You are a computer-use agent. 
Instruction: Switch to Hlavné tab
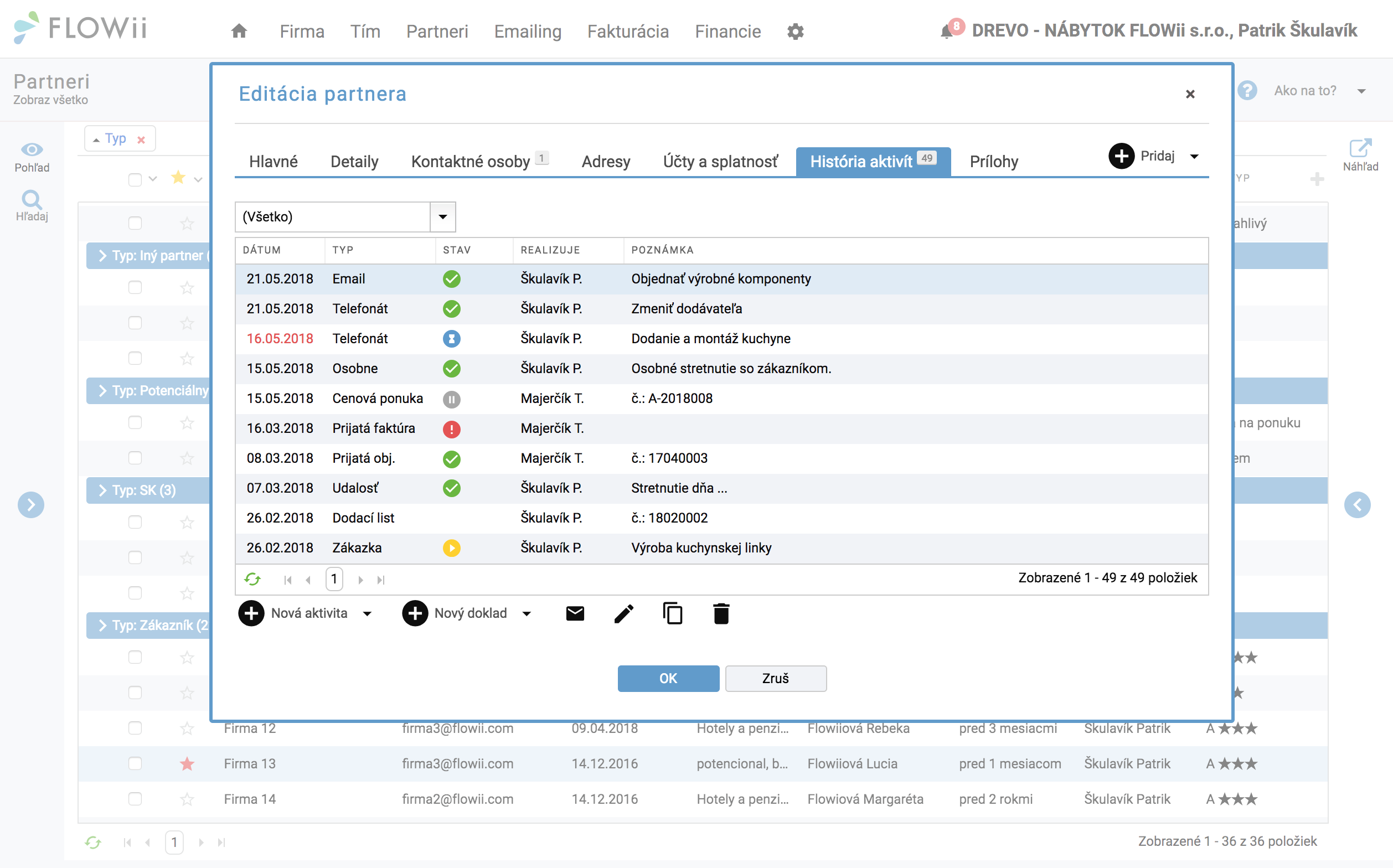click(274, 161)
